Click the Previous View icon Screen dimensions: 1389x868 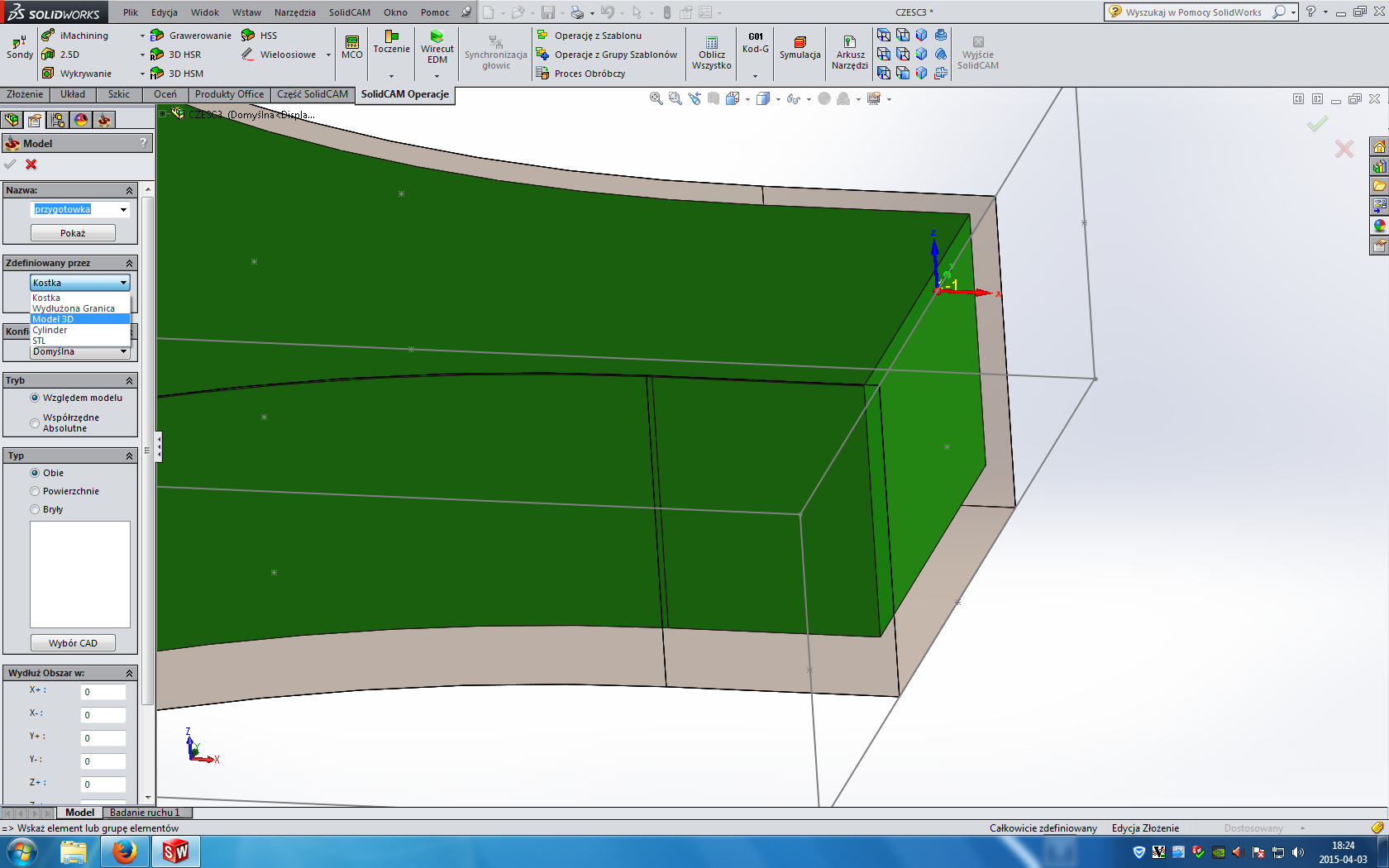(694, 98)
